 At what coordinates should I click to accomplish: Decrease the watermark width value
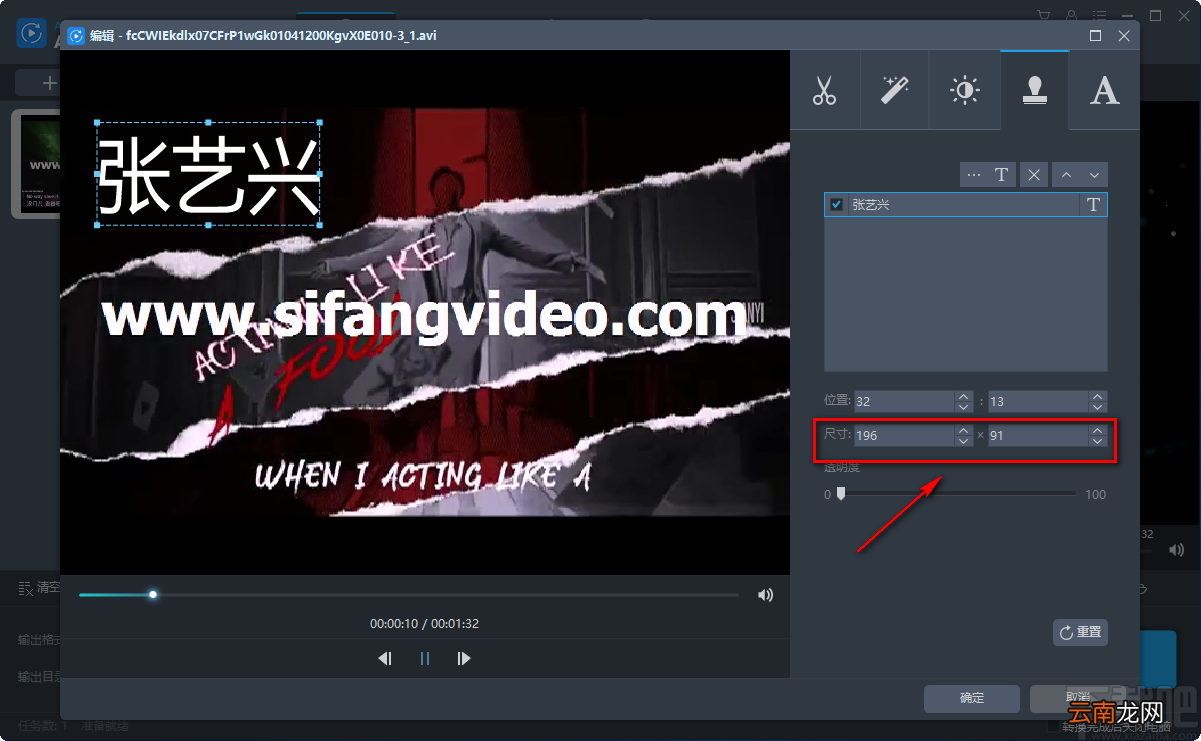click(963, 442)
